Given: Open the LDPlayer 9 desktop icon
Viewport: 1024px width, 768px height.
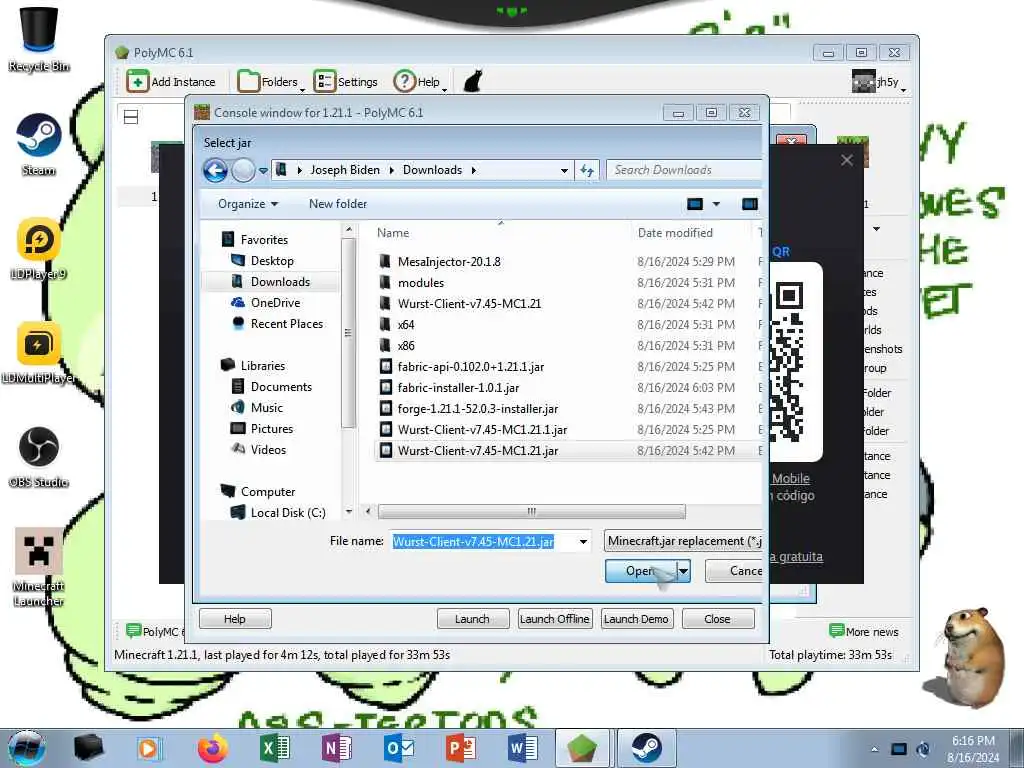Looking at the screenshot, I should (x=39, y=249).
